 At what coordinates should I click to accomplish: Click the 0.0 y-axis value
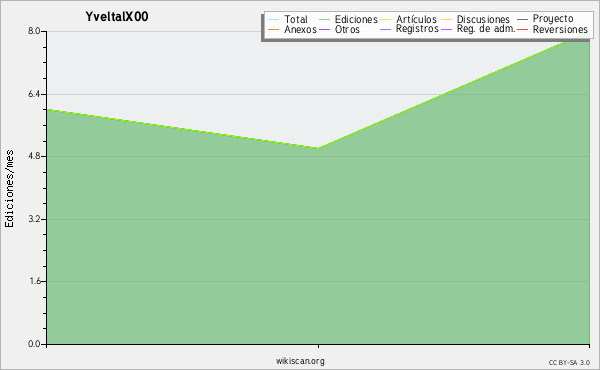[34, 344]
